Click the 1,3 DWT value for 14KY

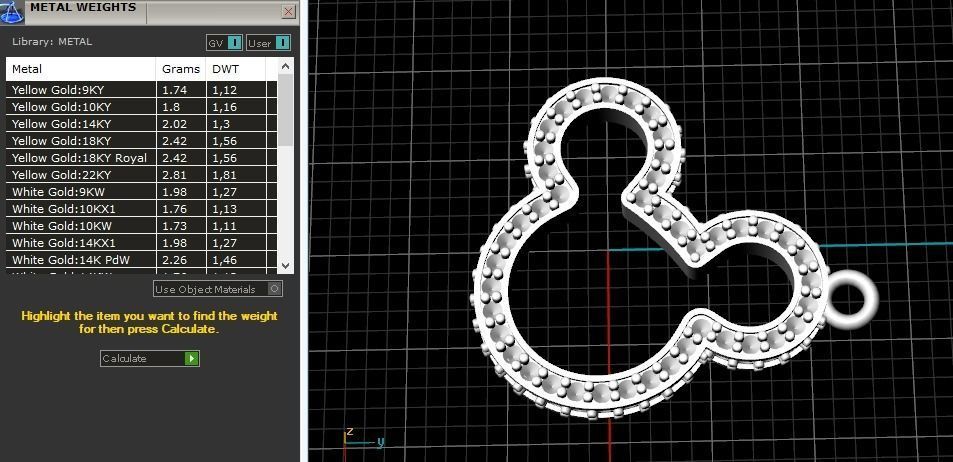pyautogui.click(x=221, y=124)
